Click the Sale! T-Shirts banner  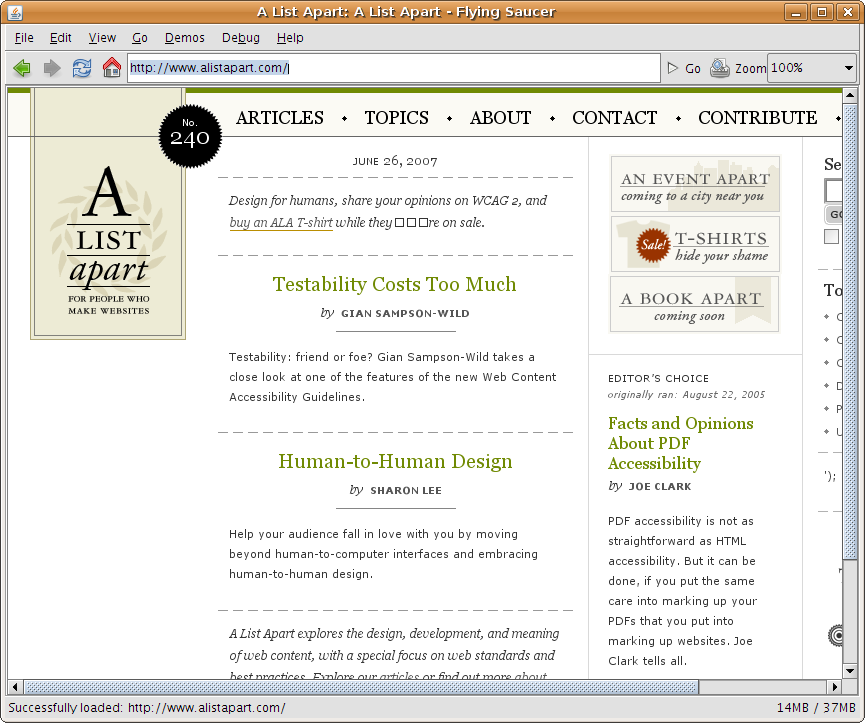point(695,244)
